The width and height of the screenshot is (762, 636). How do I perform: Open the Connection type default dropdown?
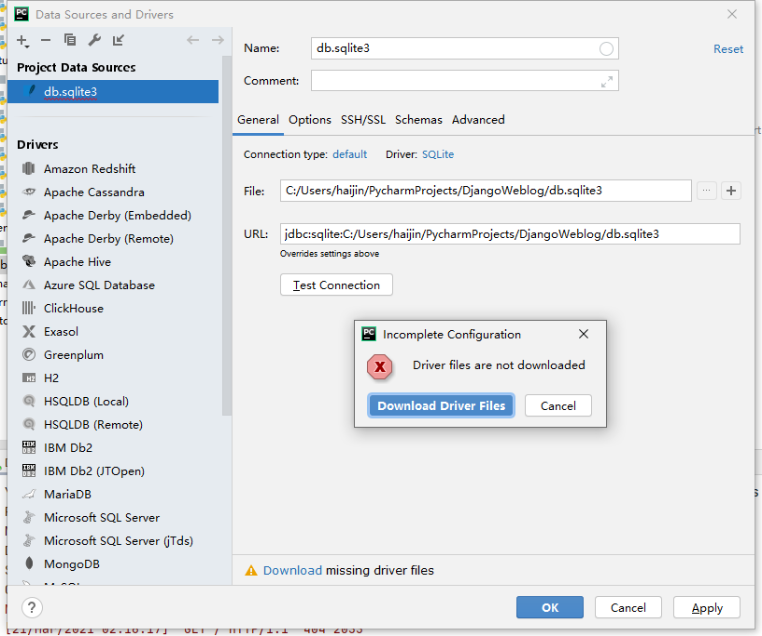(350, 154)
